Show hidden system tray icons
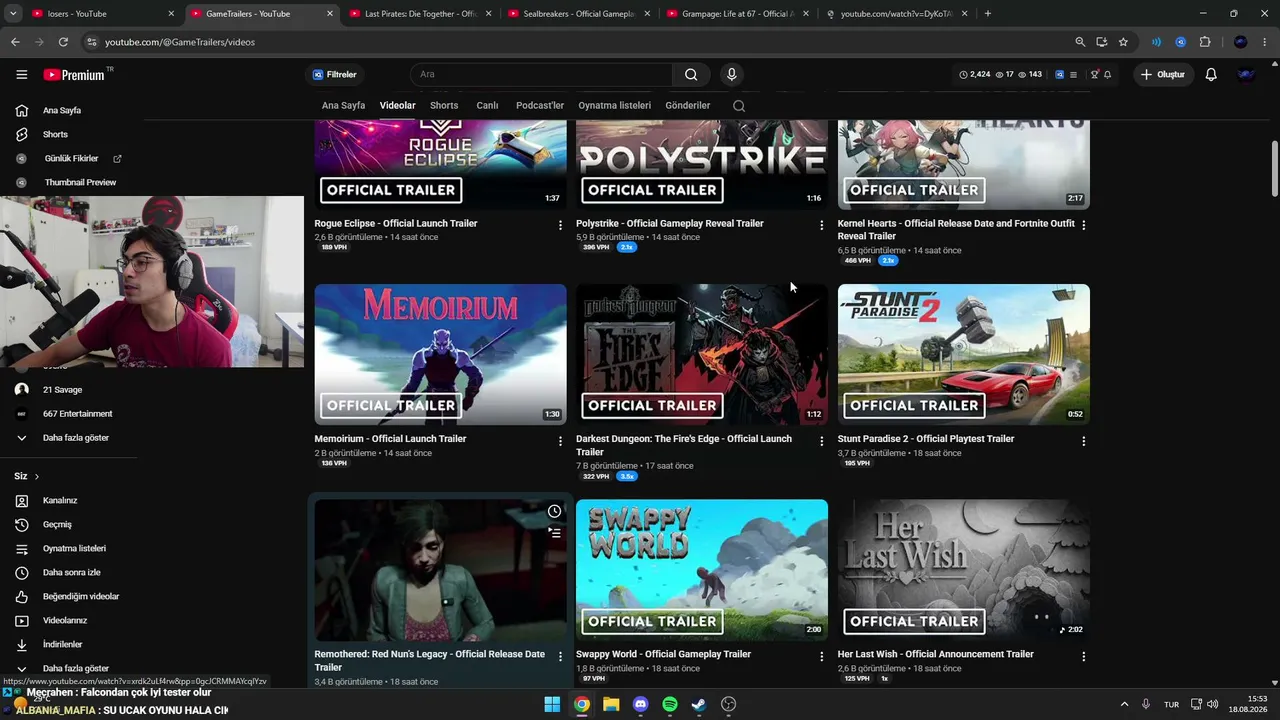The height and width of the screenshot is (720, 1280). [x=1124, y=704]
